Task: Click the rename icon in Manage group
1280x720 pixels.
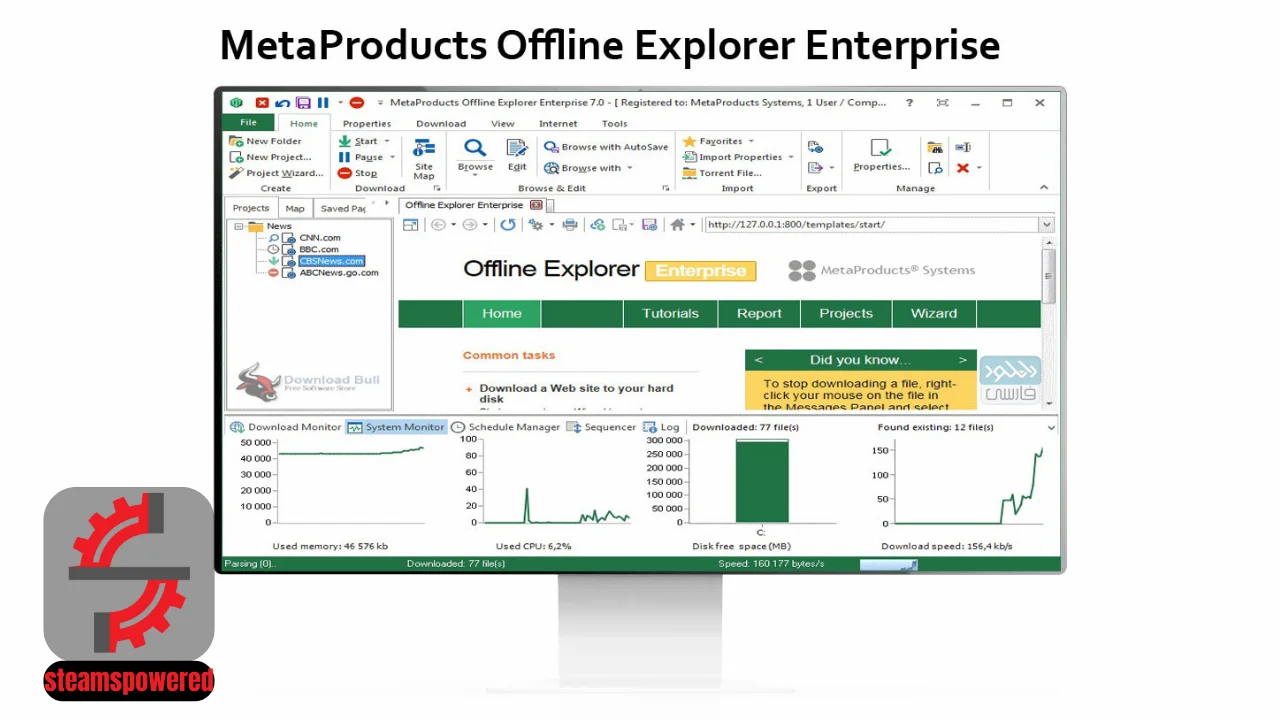Action: click(x=962, y=147)
